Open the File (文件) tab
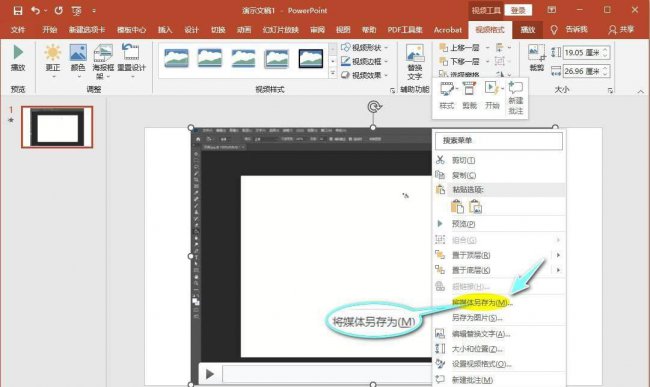This screenshot has width=650, height=387. pos(18,30)
